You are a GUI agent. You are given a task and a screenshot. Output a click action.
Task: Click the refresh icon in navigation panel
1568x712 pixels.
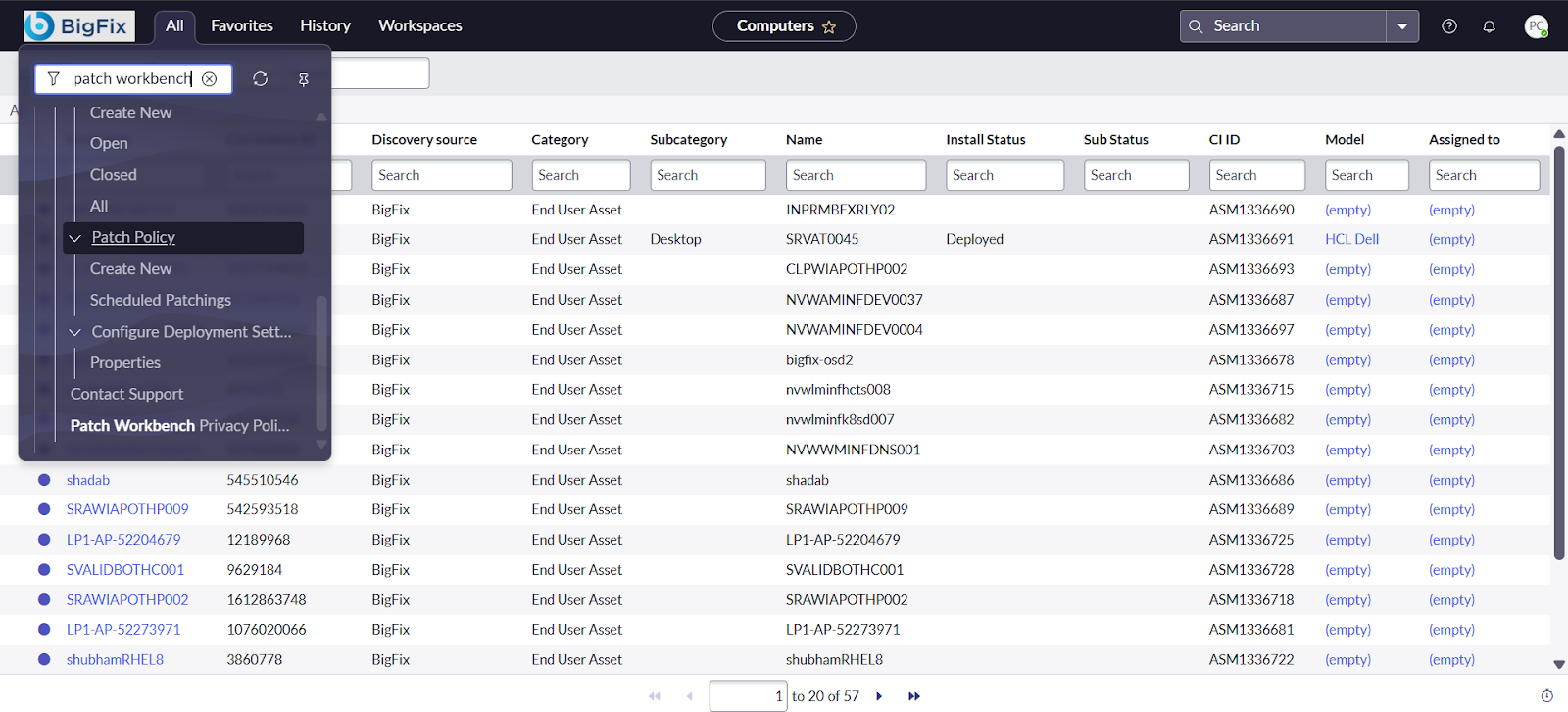[x=260, y=79]
